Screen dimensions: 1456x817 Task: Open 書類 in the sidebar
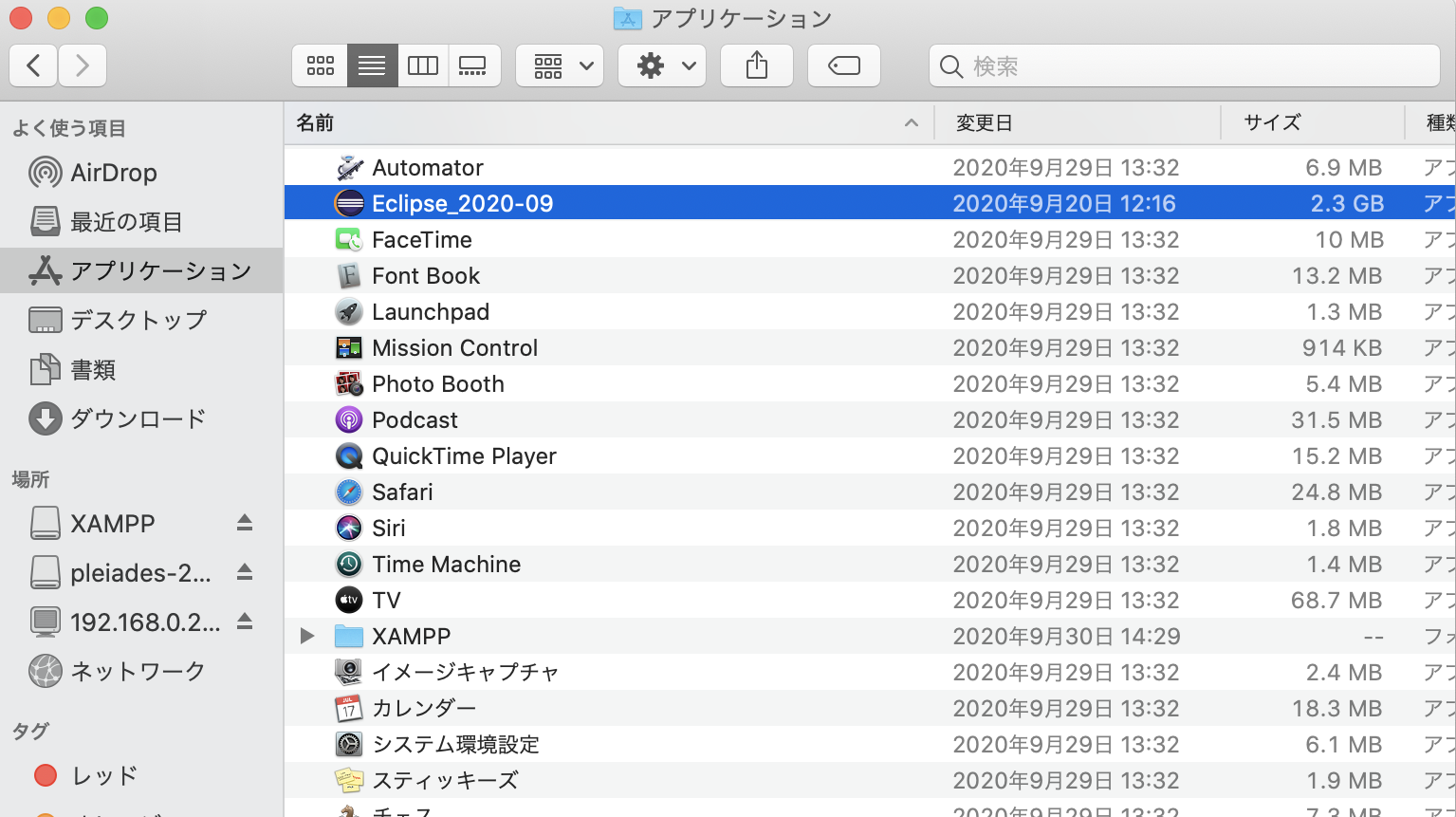click(141, 370)
